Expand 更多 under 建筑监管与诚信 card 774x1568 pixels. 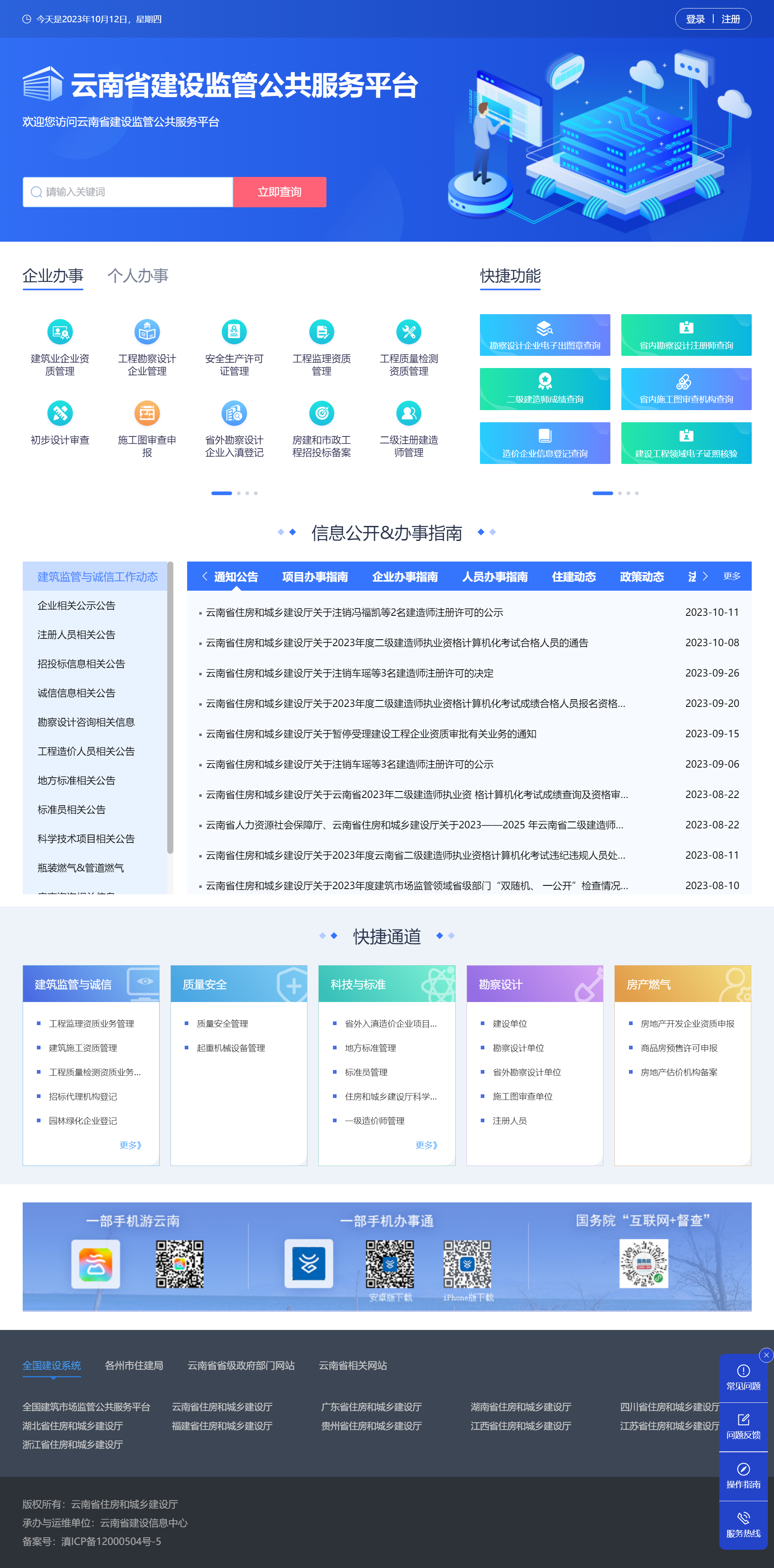point(130,1145)
